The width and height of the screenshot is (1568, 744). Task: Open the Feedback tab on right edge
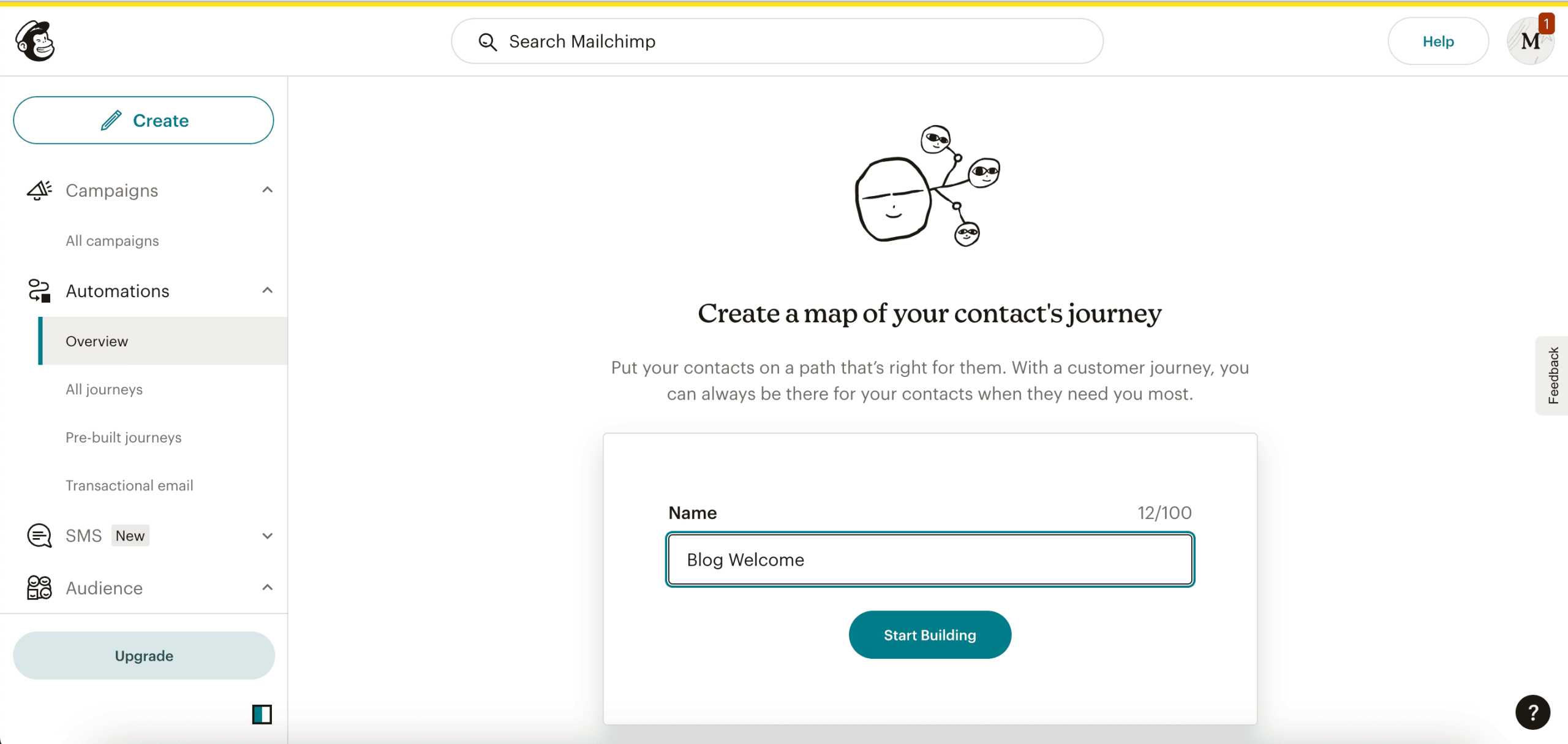1553,375
